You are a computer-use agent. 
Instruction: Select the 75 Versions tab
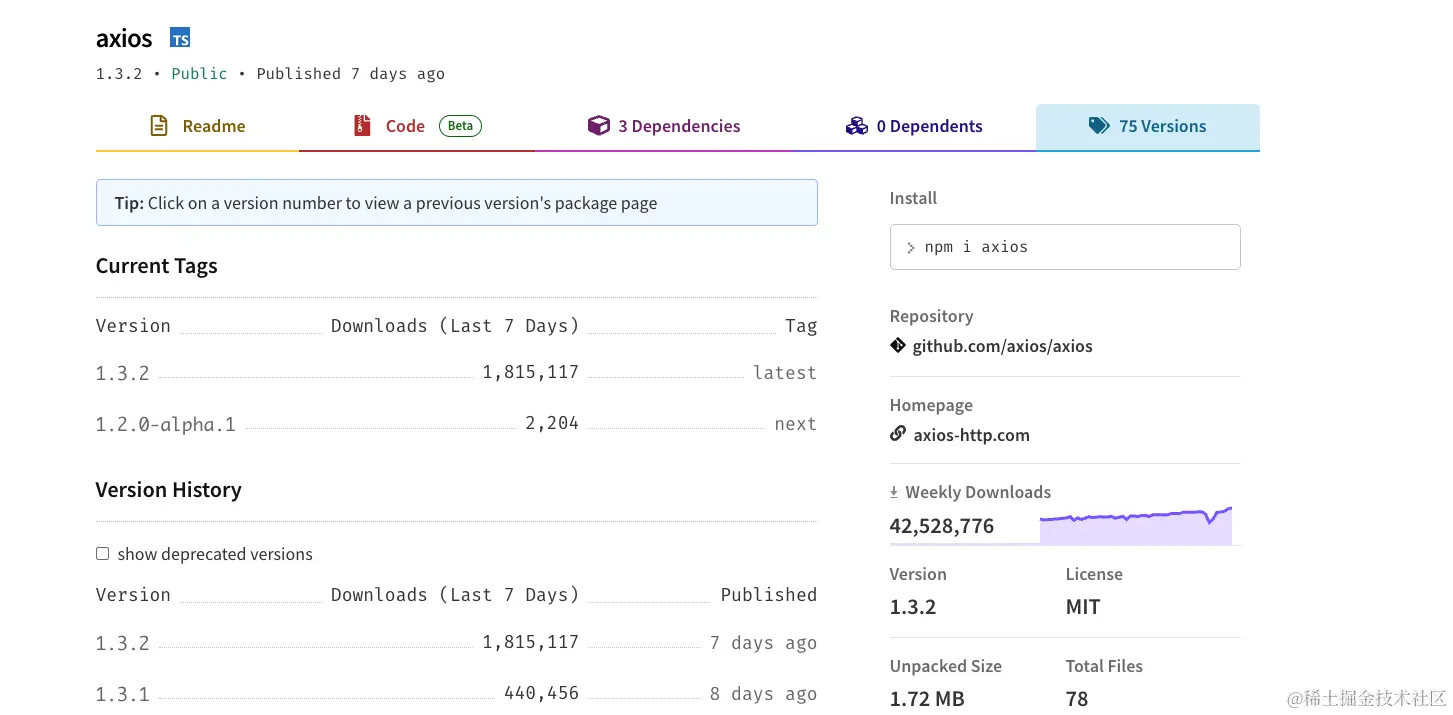pos(1148,127)
